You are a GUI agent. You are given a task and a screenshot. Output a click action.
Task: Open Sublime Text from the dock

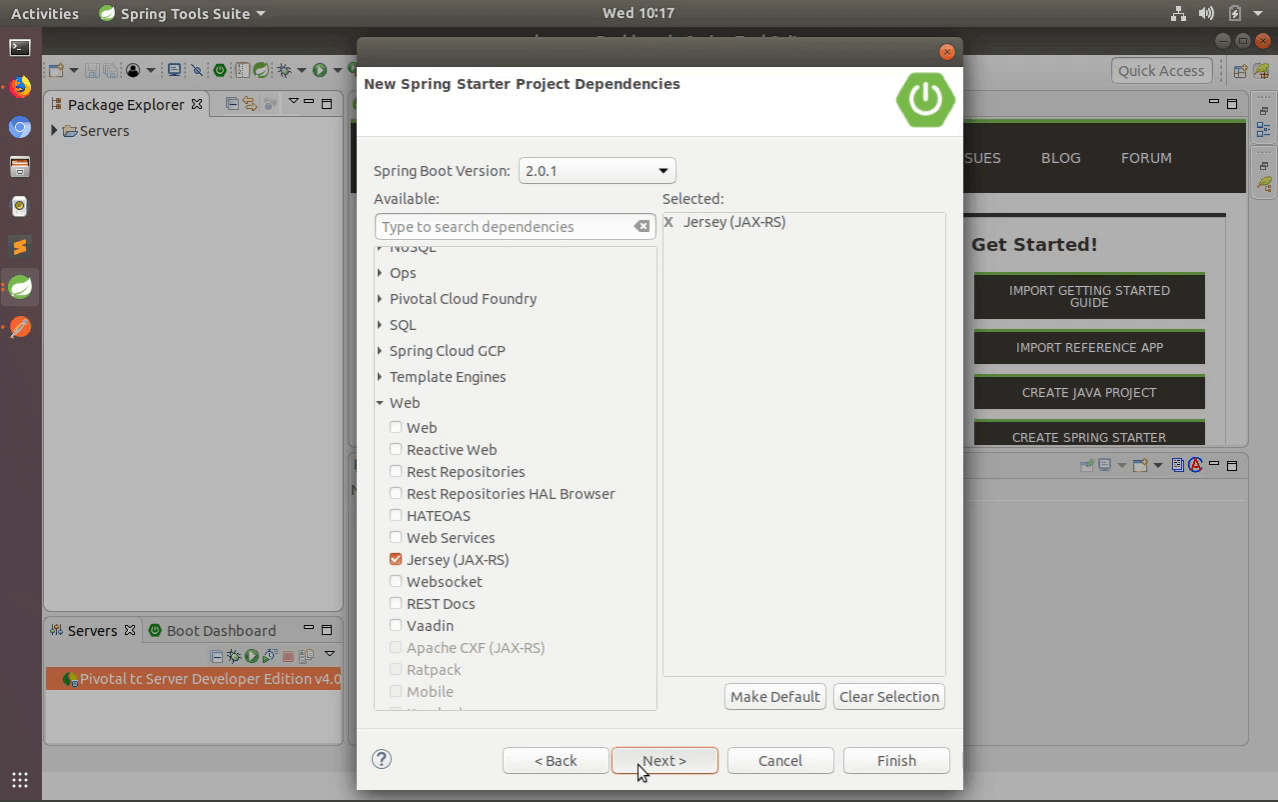(20, 246)
